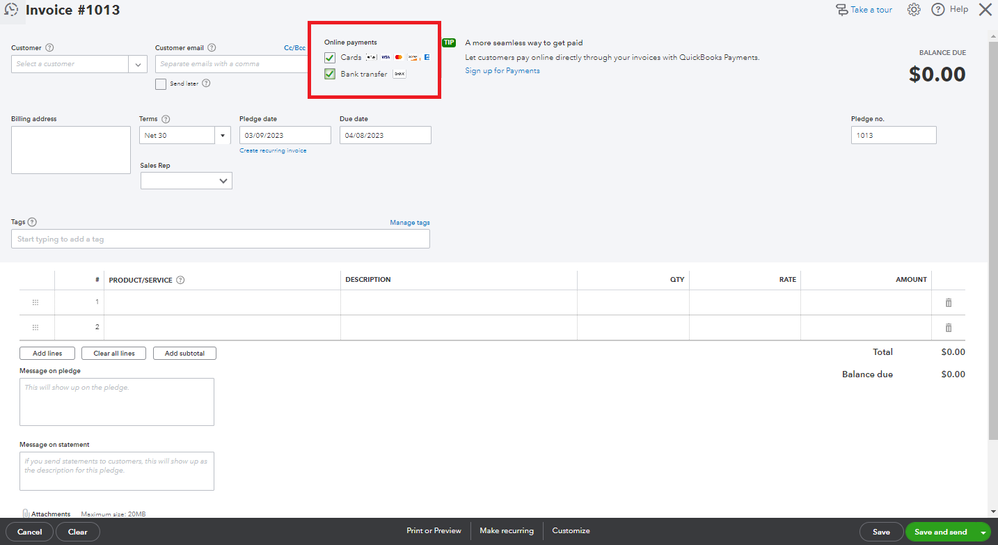Click the Rate cell in line 2
Viewport: 998px width, 545px height.
tap(745, 327)
